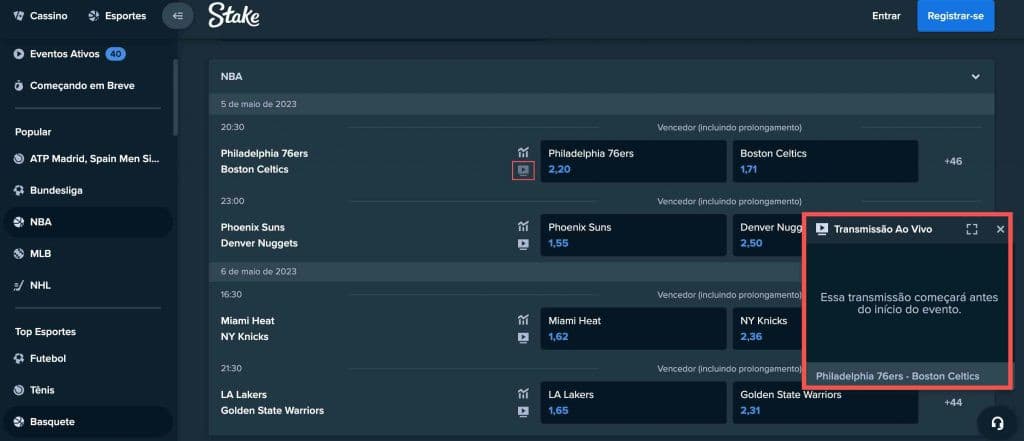
Task: Click the support headset icon
Action: click(x=996, y=420)
